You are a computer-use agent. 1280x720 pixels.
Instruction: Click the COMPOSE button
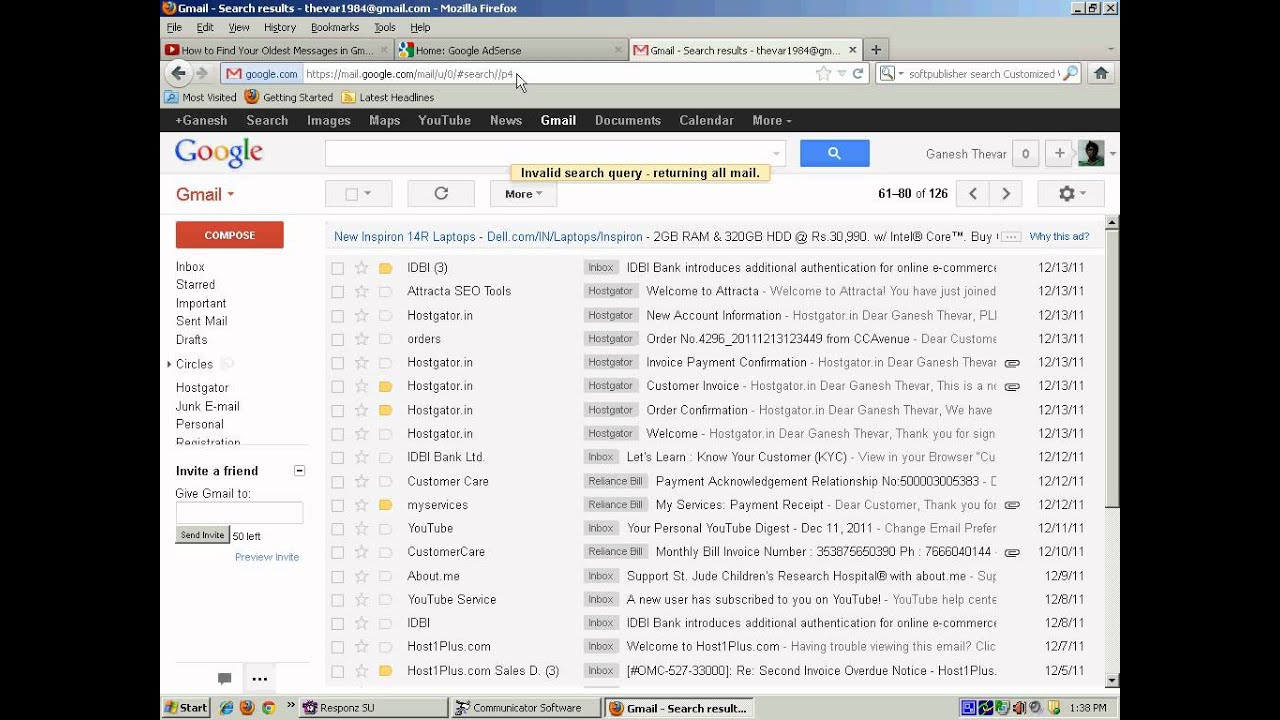coord(230,235)
